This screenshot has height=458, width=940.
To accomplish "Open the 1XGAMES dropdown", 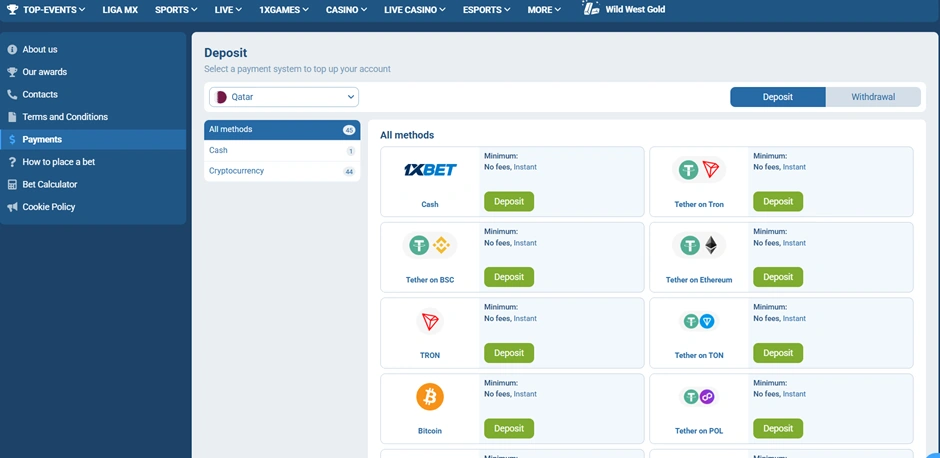I will pyautogui.click(x=284, y=10).
